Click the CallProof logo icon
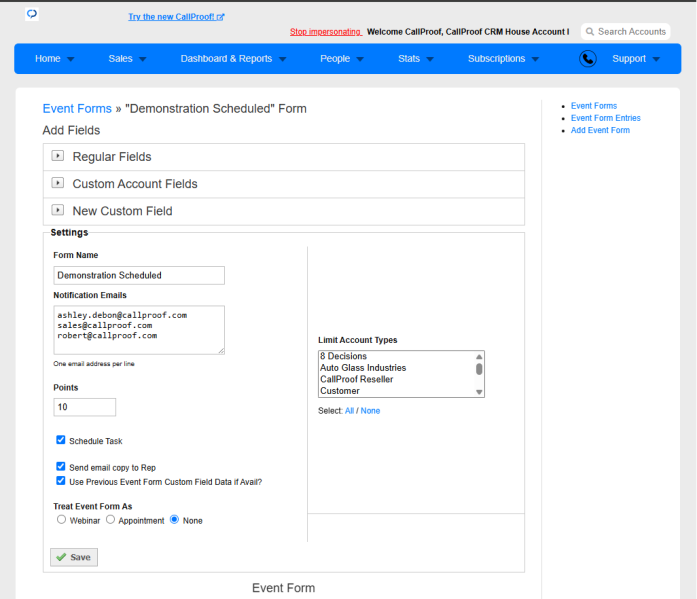Viewport: 697px width, 599px height. click(x=32, y=14)
